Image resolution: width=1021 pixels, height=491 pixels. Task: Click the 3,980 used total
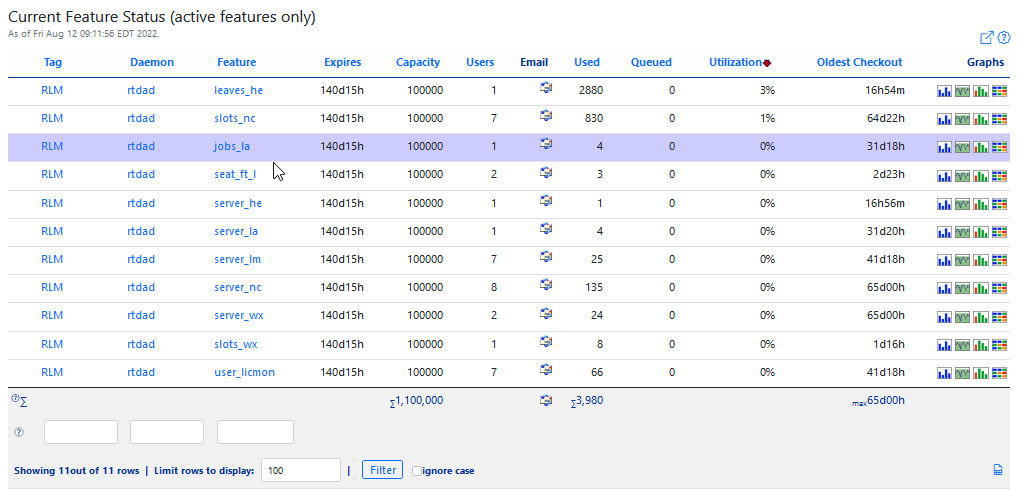(587, 400)
